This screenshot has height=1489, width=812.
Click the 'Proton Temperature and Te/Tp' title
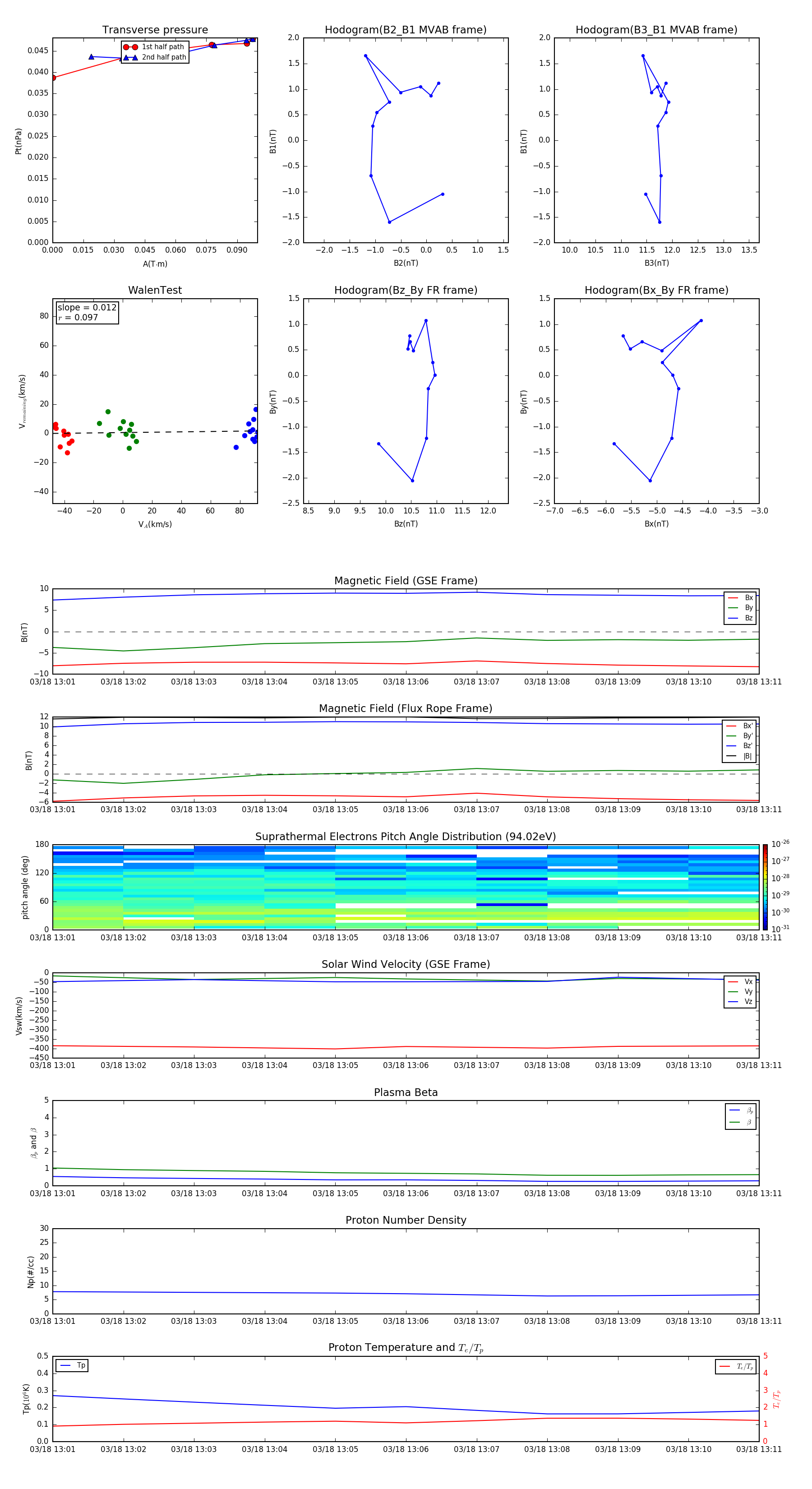pos(406,1348)
